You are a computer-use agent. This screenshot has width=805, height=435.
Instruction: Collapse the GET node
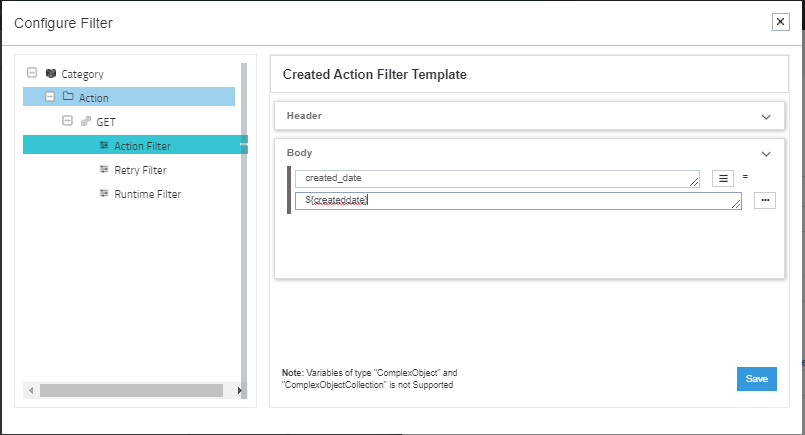(67, 121)
